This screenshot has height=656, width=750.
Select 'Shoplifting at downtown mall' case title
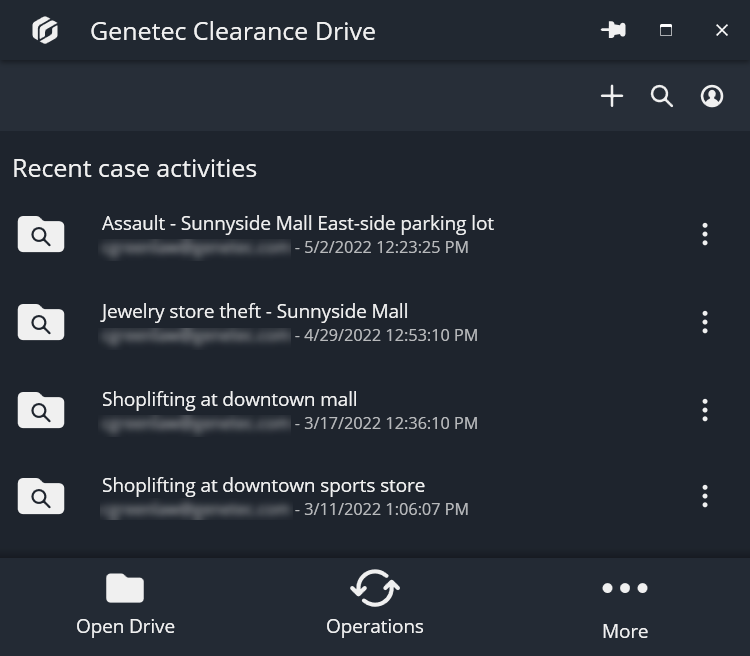tap(229, 400)
